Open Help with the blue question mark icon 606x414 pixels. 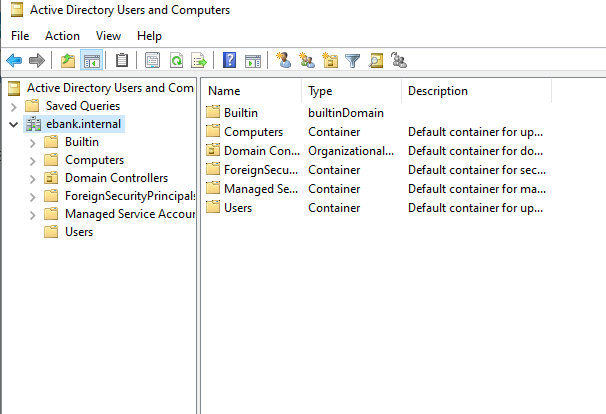pos(230,60)
